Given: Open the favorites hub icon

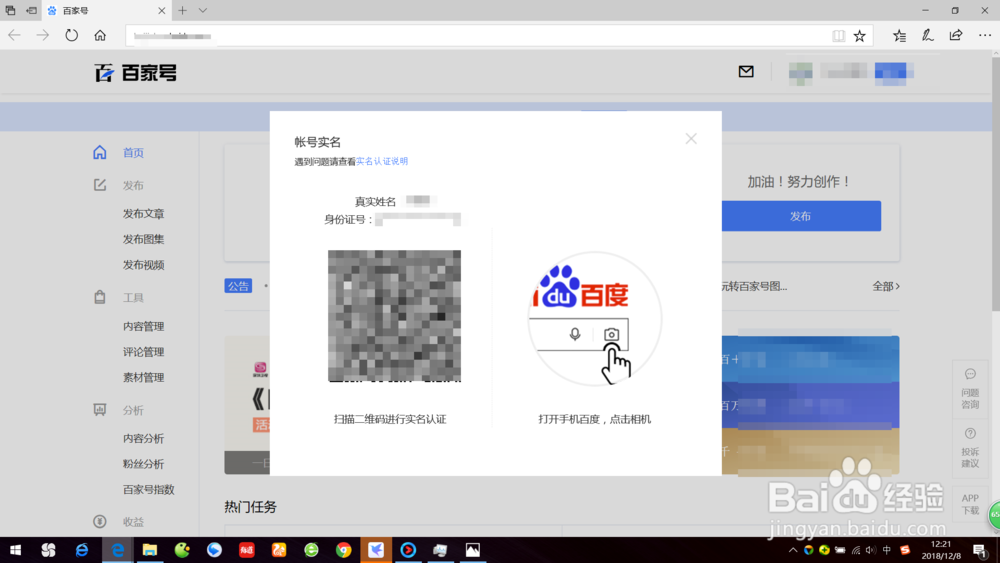Looking at the screenshot, I should click(899, 36).
